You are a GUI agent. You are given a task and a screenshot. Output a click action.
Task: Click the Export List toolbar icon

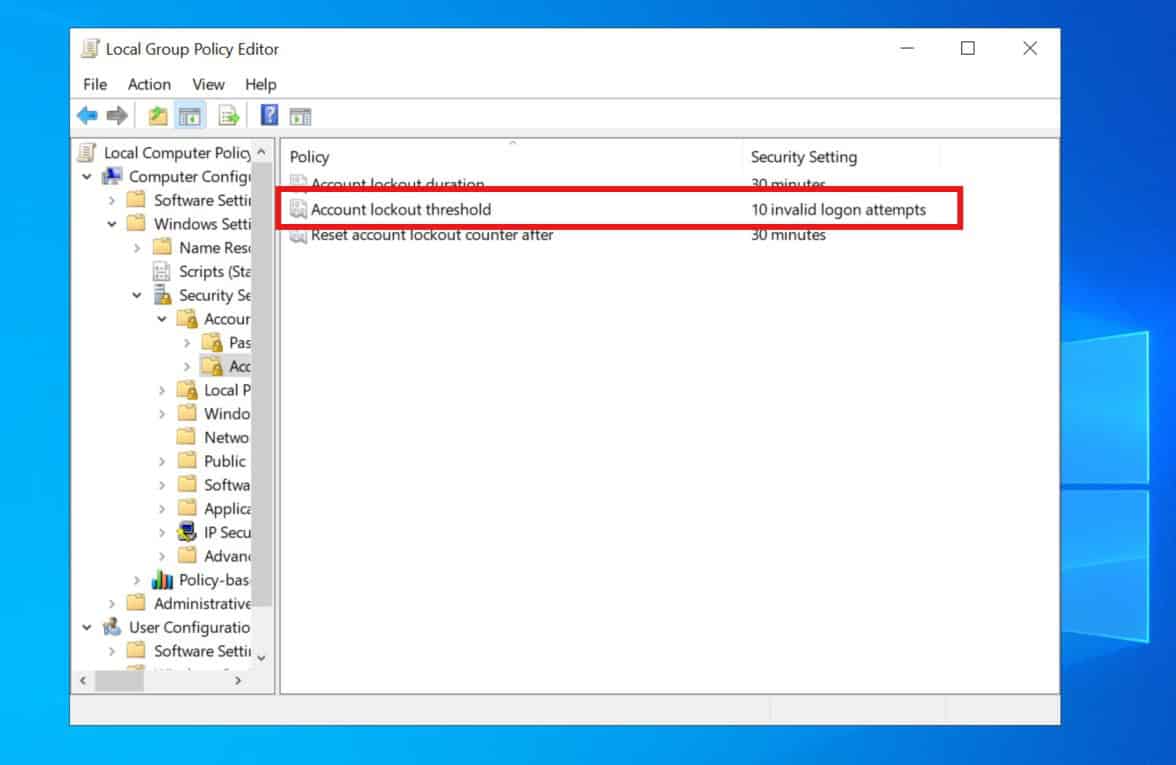click(228, 116)
